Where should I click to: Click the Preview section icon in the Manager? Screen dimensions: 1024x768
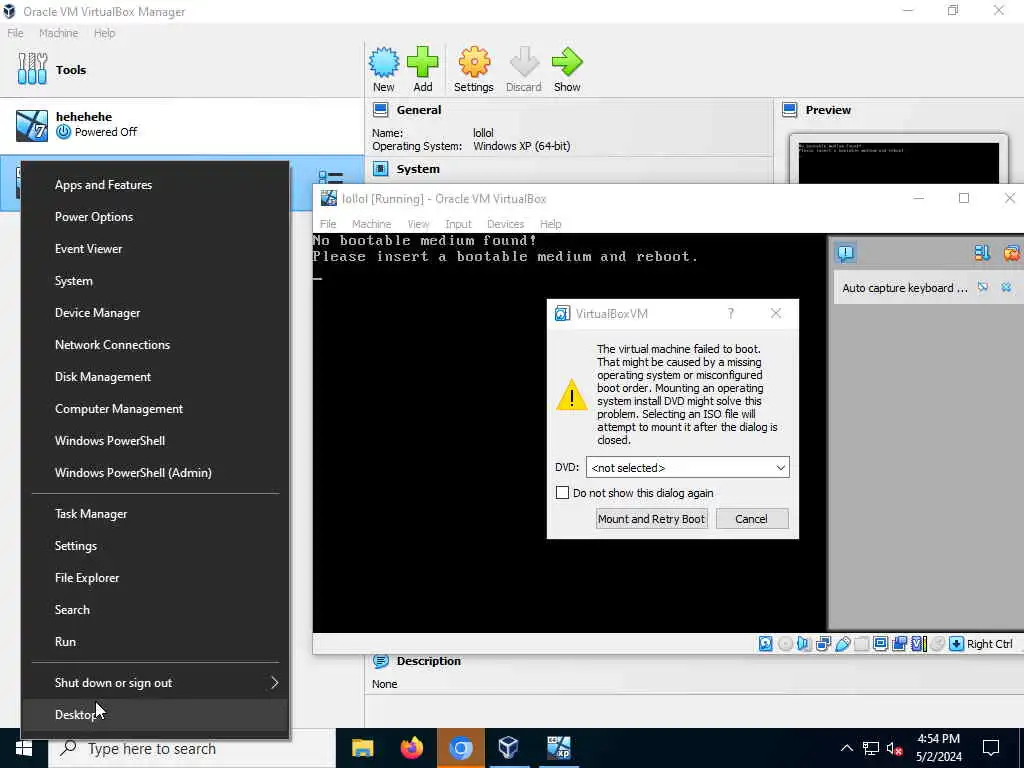pyautogui.click(x=790, y=110)
